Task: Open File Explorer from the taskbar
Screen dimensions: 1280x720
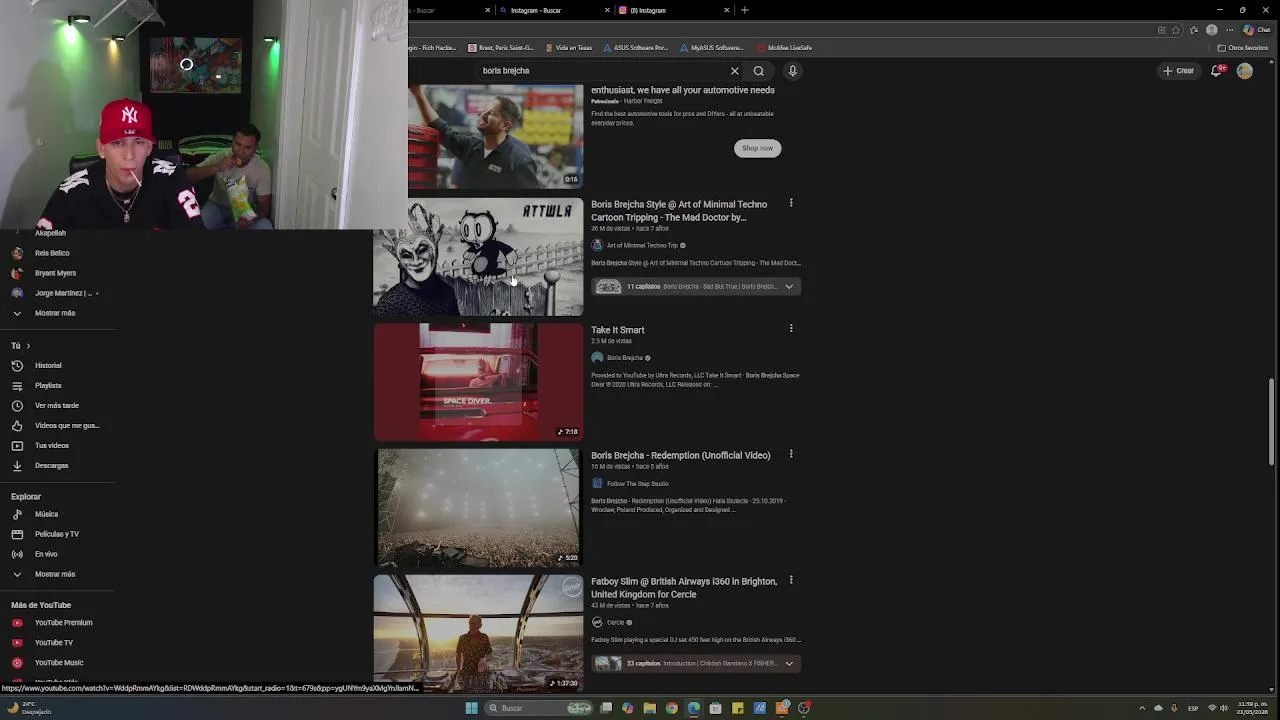Action: coord(650,708)
